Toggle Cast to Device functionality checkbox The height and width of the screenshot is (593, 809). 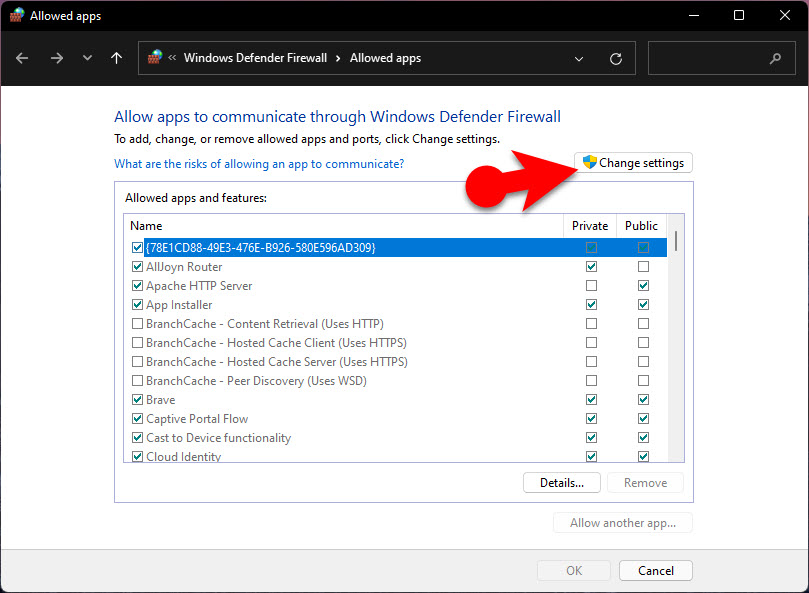point(137,438)
